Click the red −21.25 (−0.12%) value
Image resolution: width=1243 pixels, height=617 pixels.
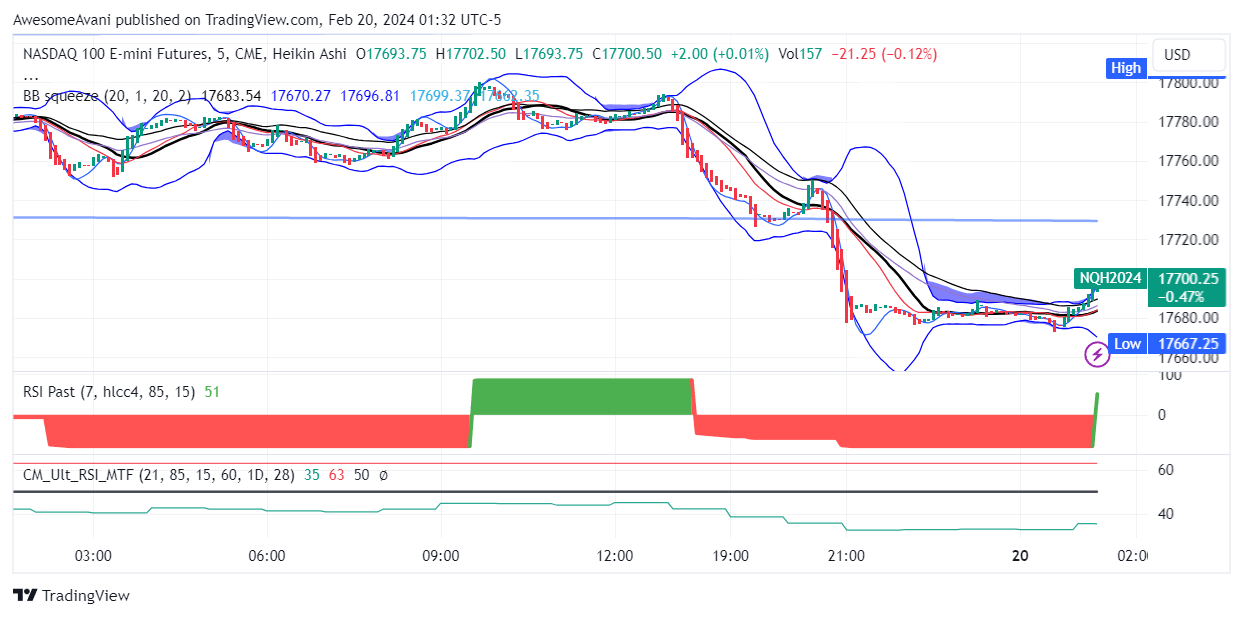click(884, 54)
